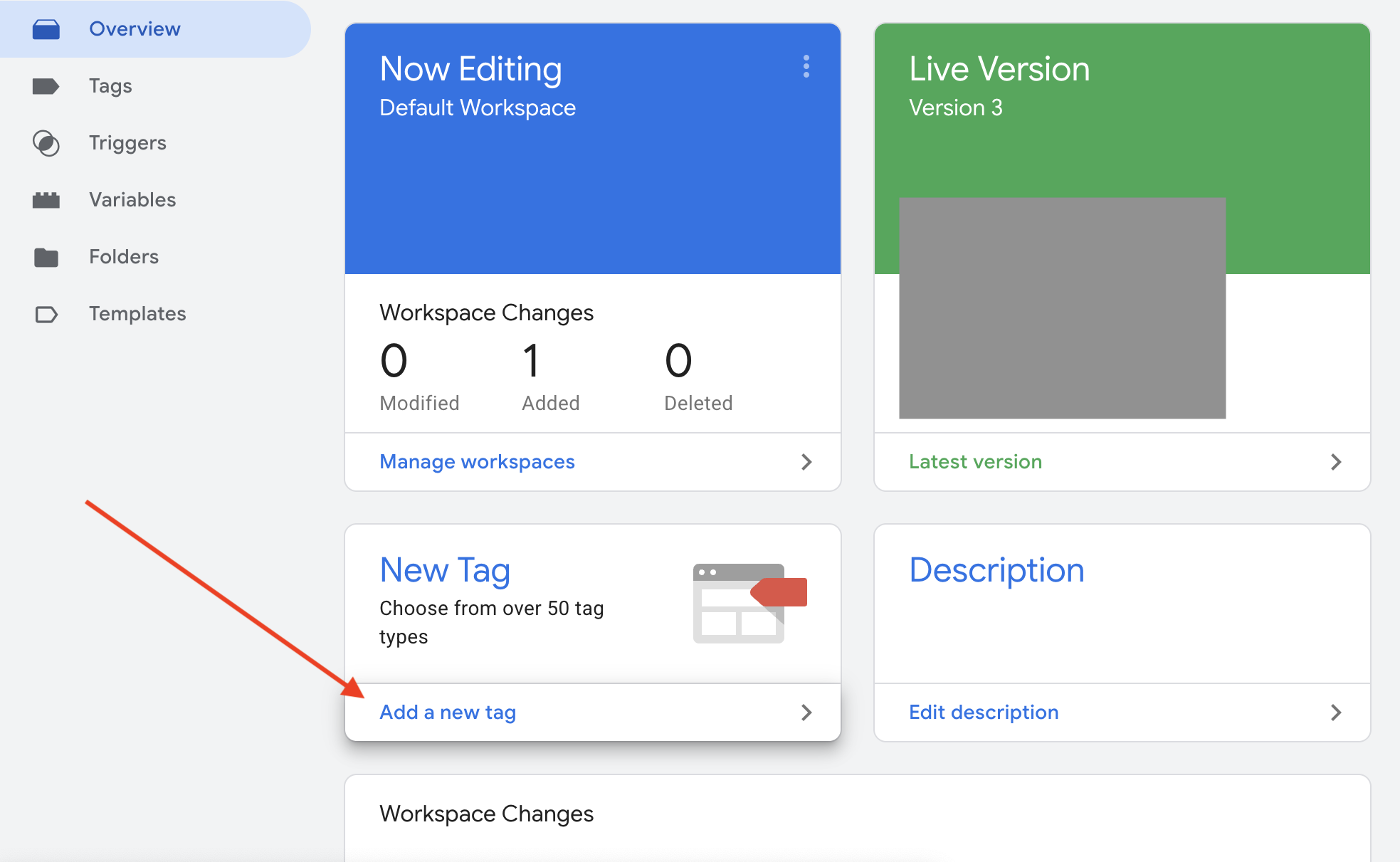The image size is (1400, 862).
Task: Click chevron next to Add a new tag
Action: (806, 713)
